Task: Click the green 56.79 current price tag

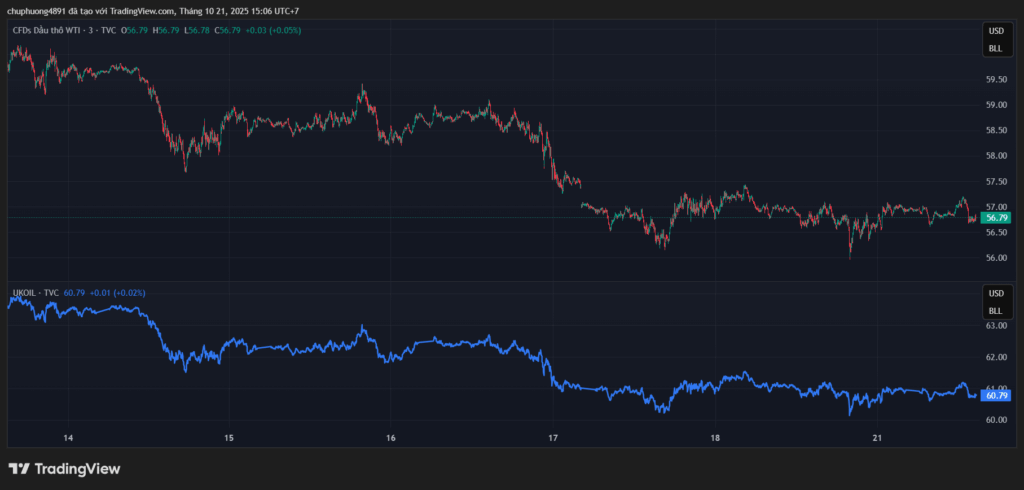Action: 995,217
